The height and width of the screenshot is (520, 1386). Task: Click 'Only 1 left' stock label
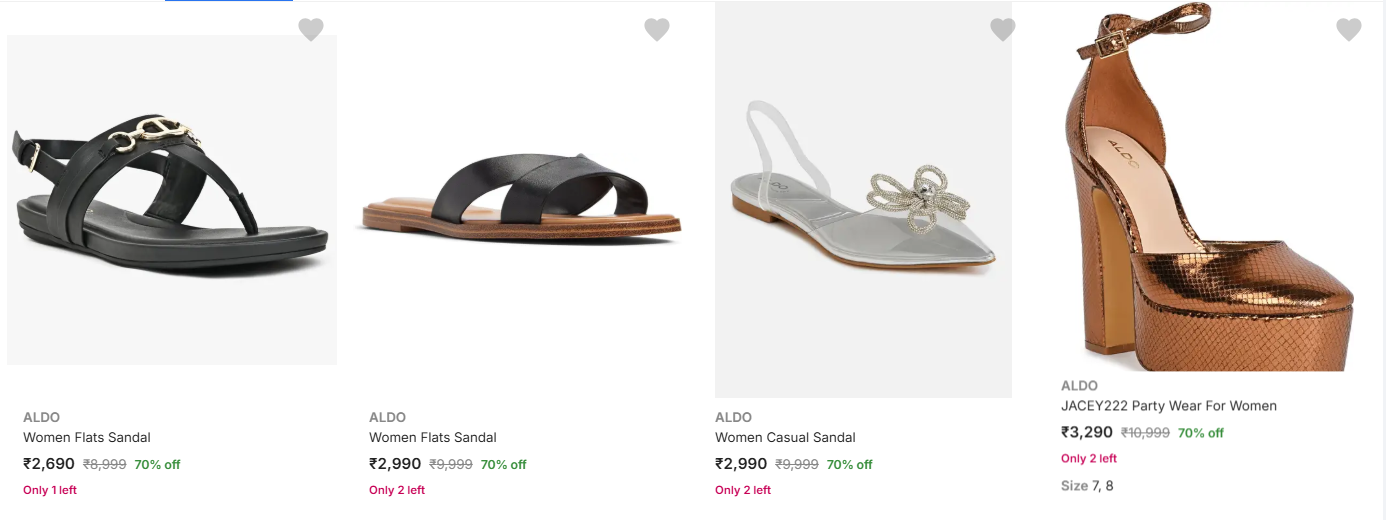pos(50,490)
